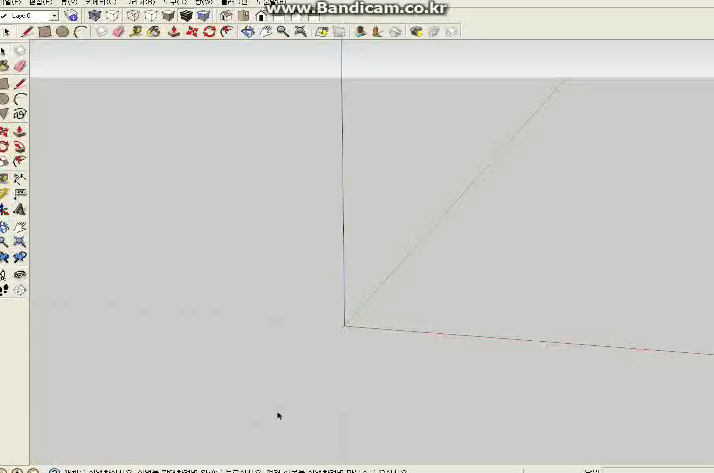Open the Layer0 dropdown list
This screenshot has height=473, width=714.
click(52, 16)
